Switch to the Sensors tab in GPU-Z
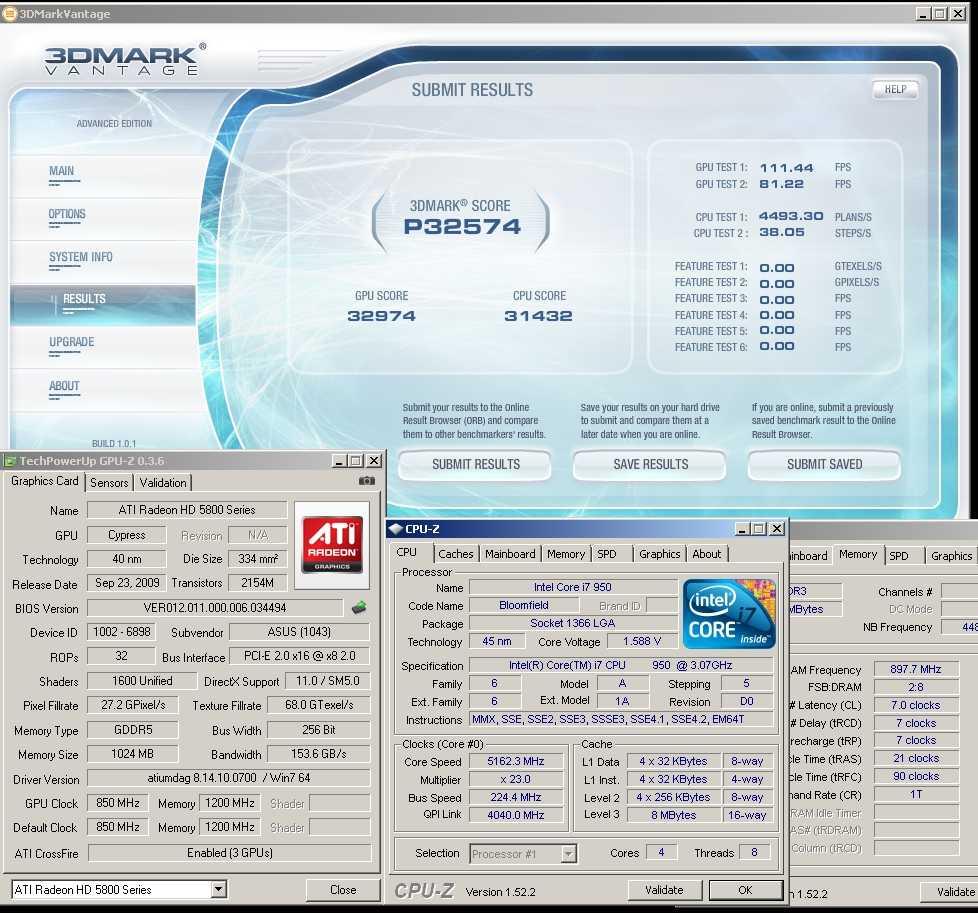This screenshot has width=978, height=913. click(109, 483)
